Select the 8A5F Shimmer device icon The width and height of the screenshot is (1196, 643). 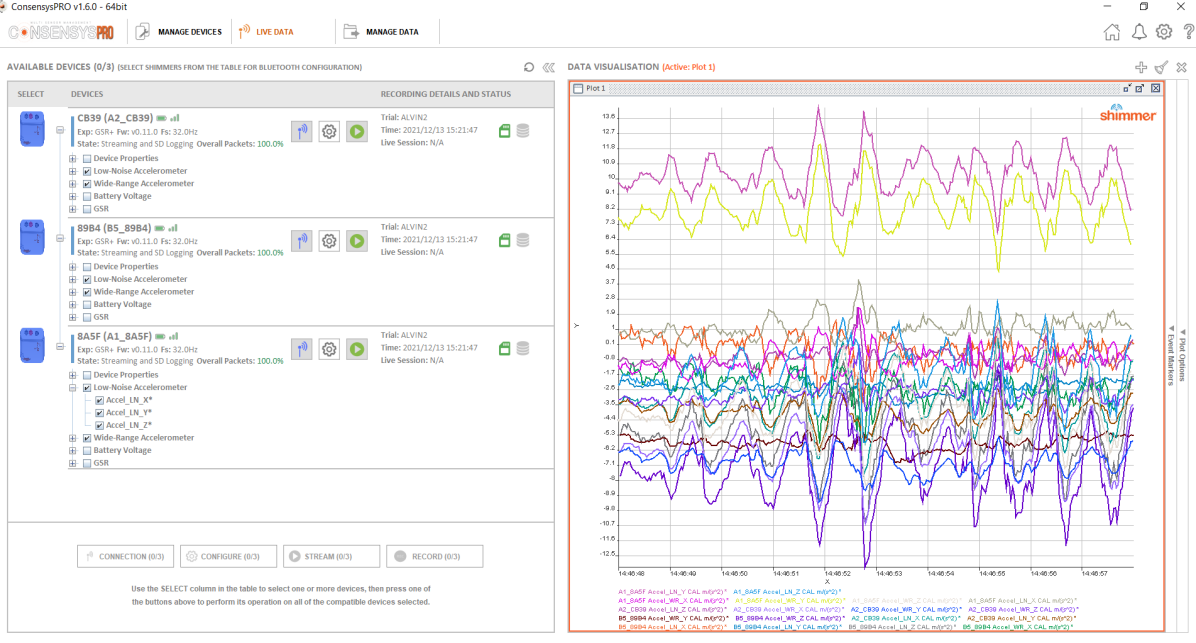click(32, 346)
